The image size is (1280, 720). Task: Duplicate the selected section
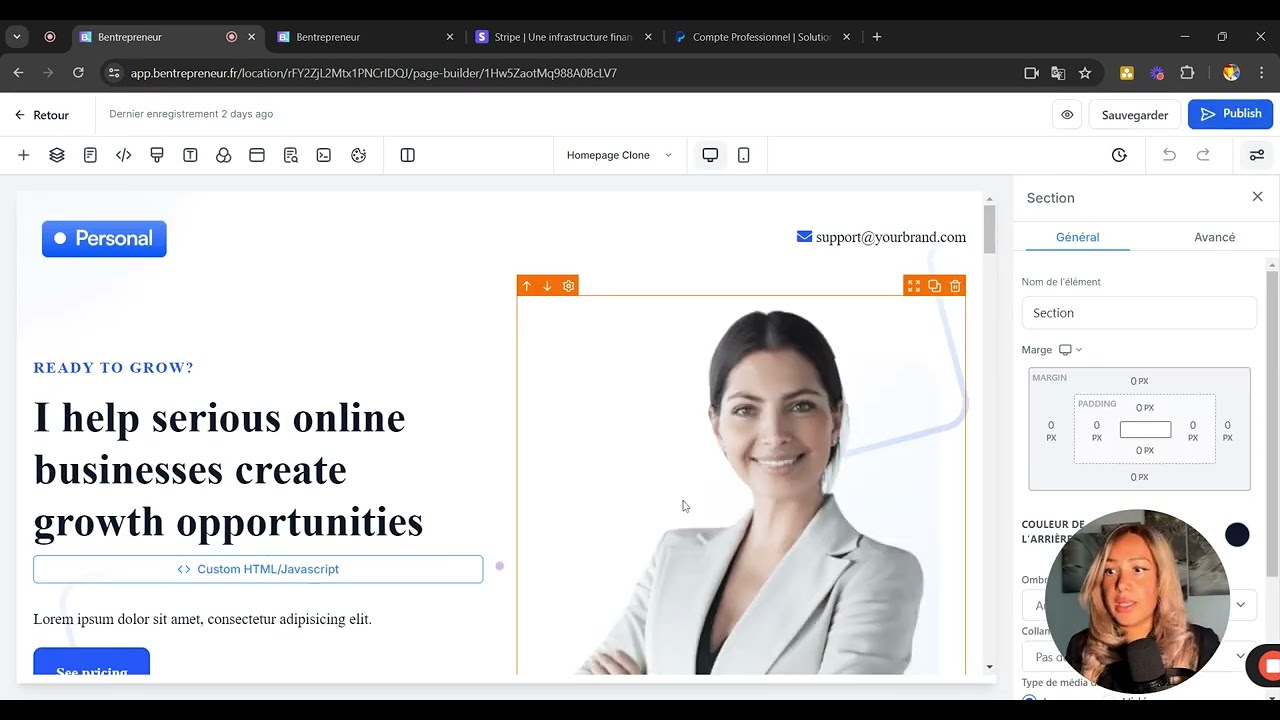pyautogui.click(x=934, y=286)
